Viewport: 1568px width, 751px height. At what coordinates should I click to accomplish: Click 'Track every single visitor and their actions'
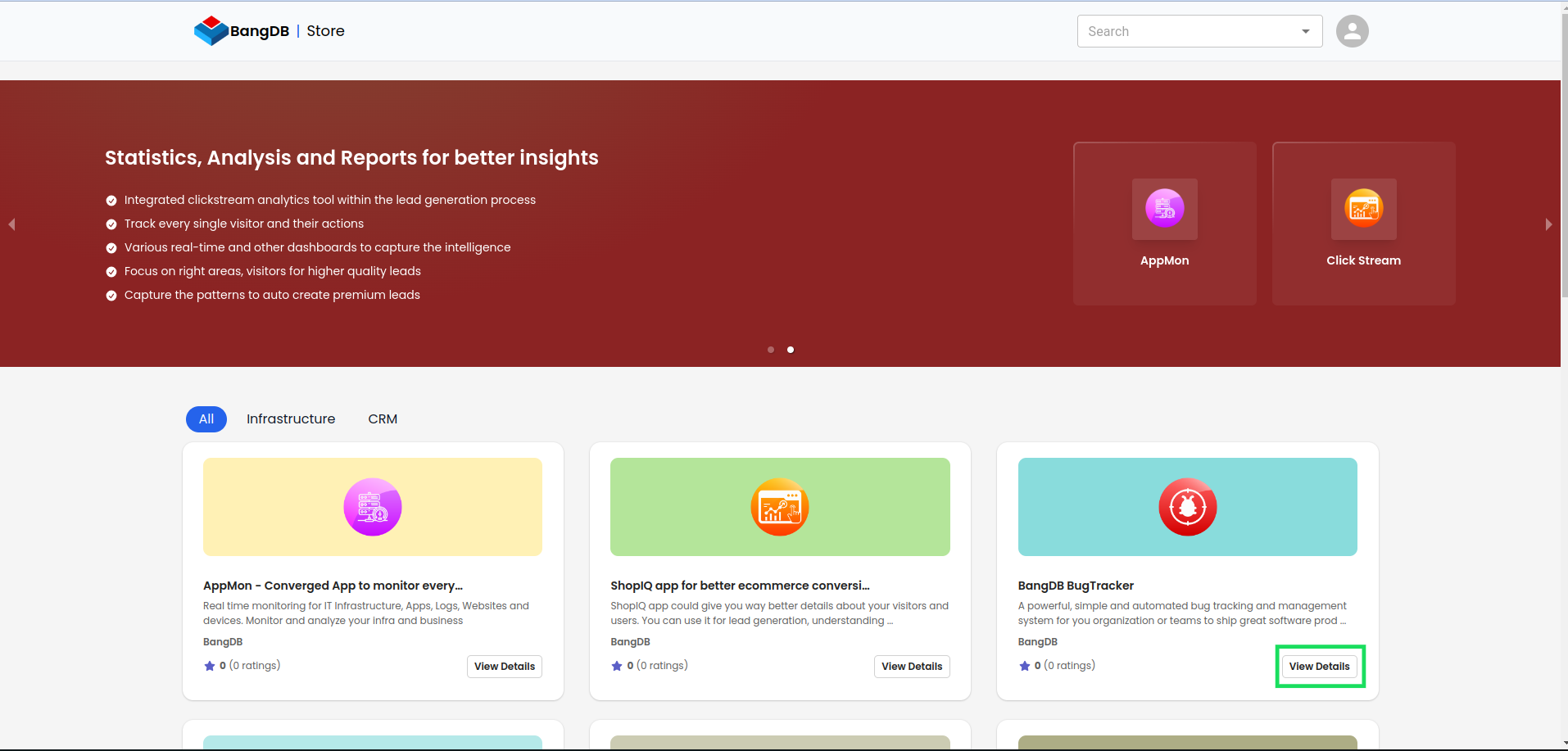pos(244,224)
